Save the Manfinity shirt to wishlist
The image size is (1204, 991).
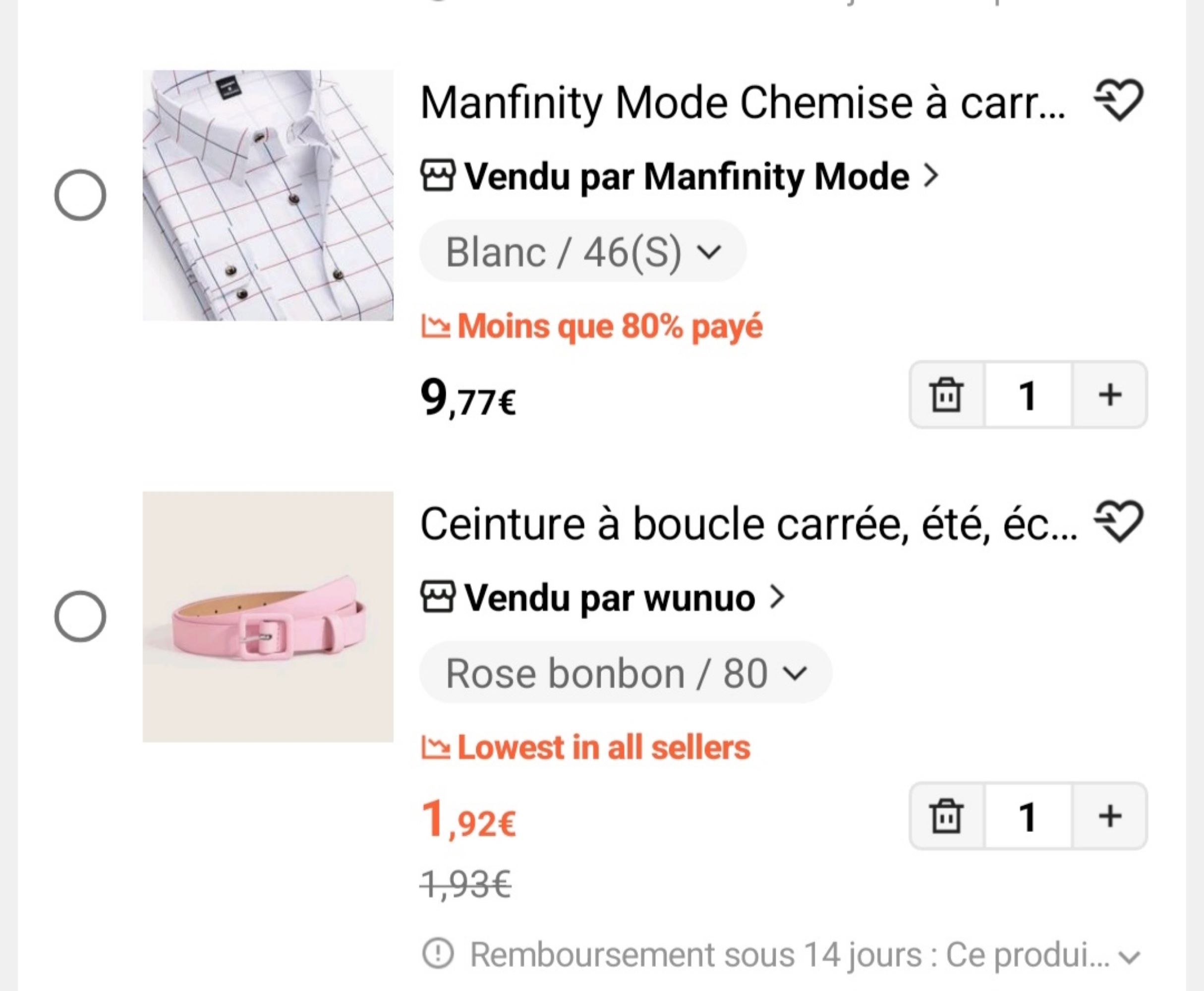click(x=1118, y=101)
